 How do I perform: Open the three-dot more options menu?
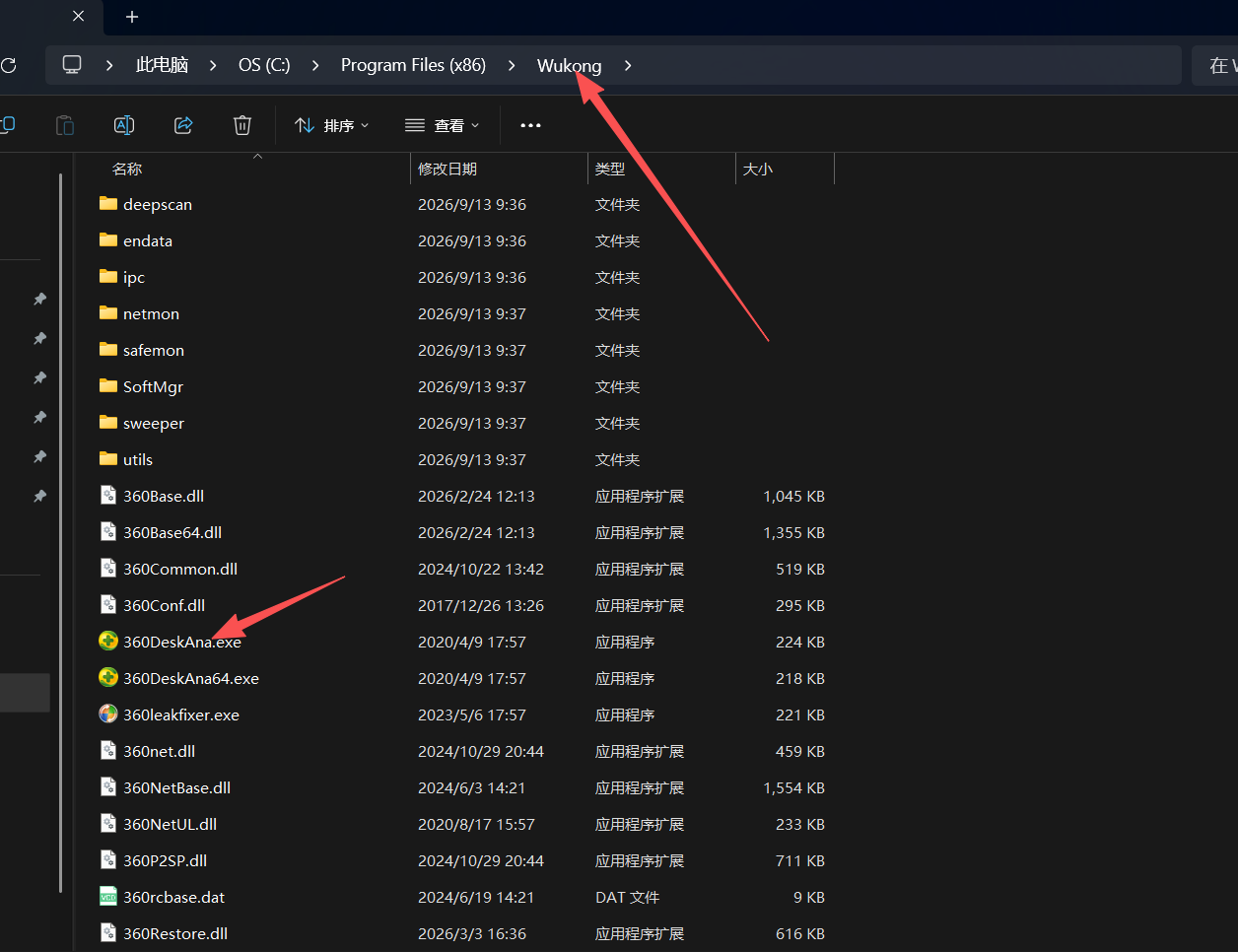(530, 125)
